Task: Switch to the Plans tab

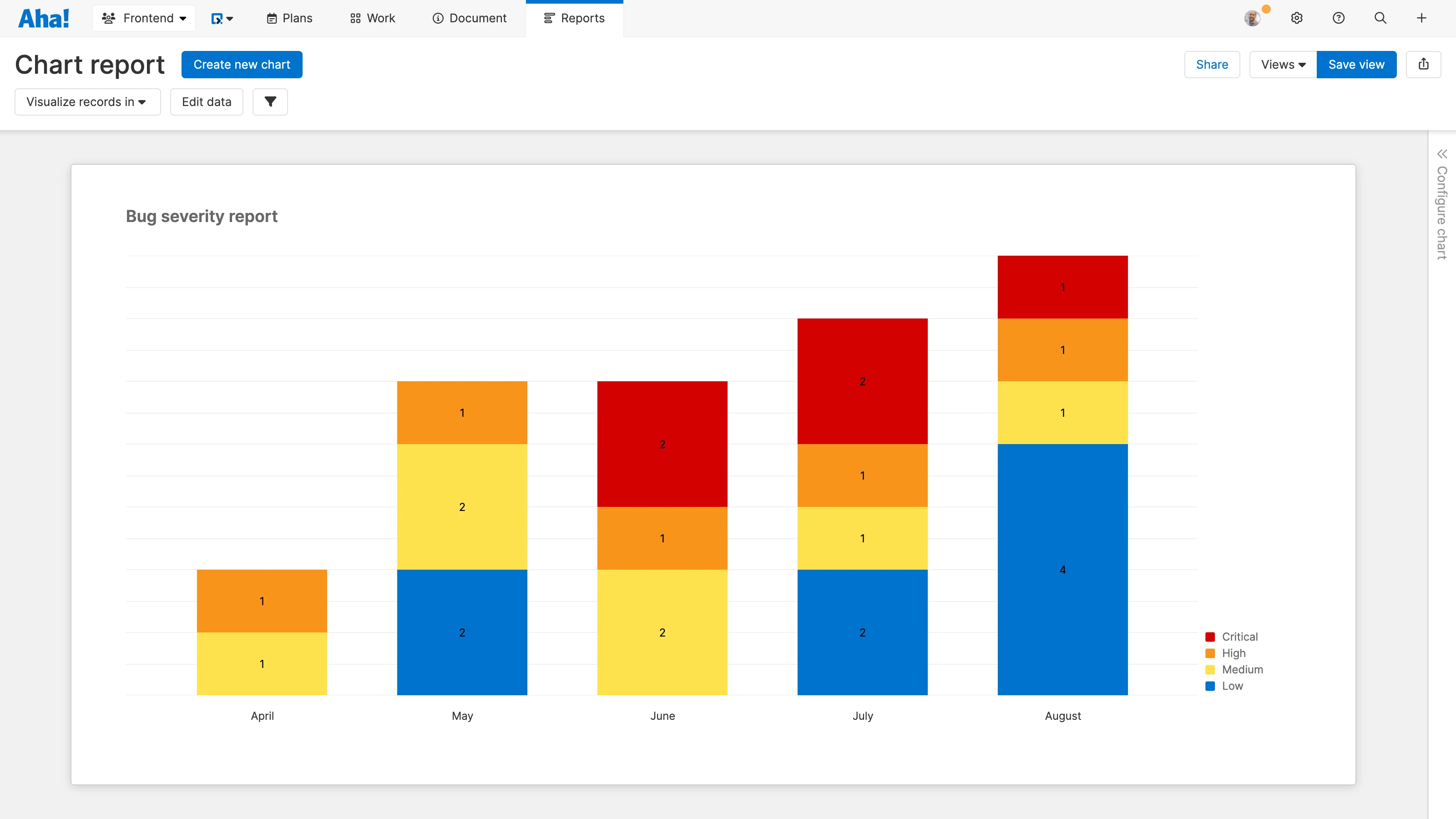Action: coord(289,18)
